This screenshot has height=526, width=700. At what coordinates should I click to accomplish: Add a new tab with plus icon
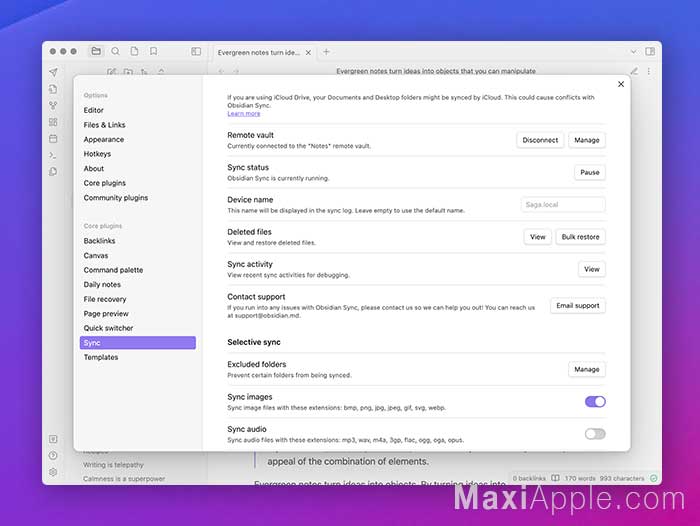tap(326, 52)
